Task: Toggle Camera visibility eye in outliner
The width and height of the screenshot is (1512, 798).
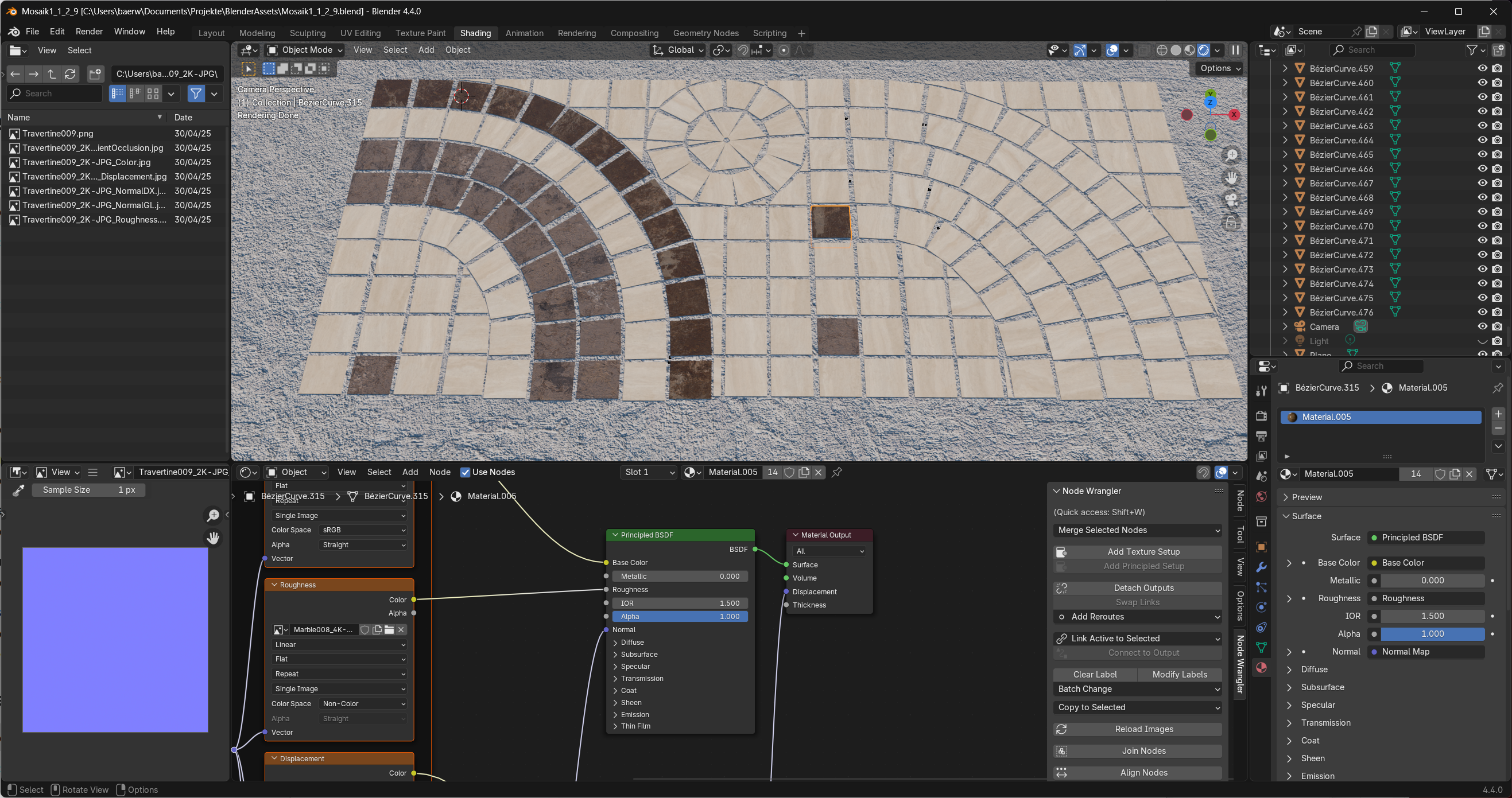Action: click(x=1482, y=327)
